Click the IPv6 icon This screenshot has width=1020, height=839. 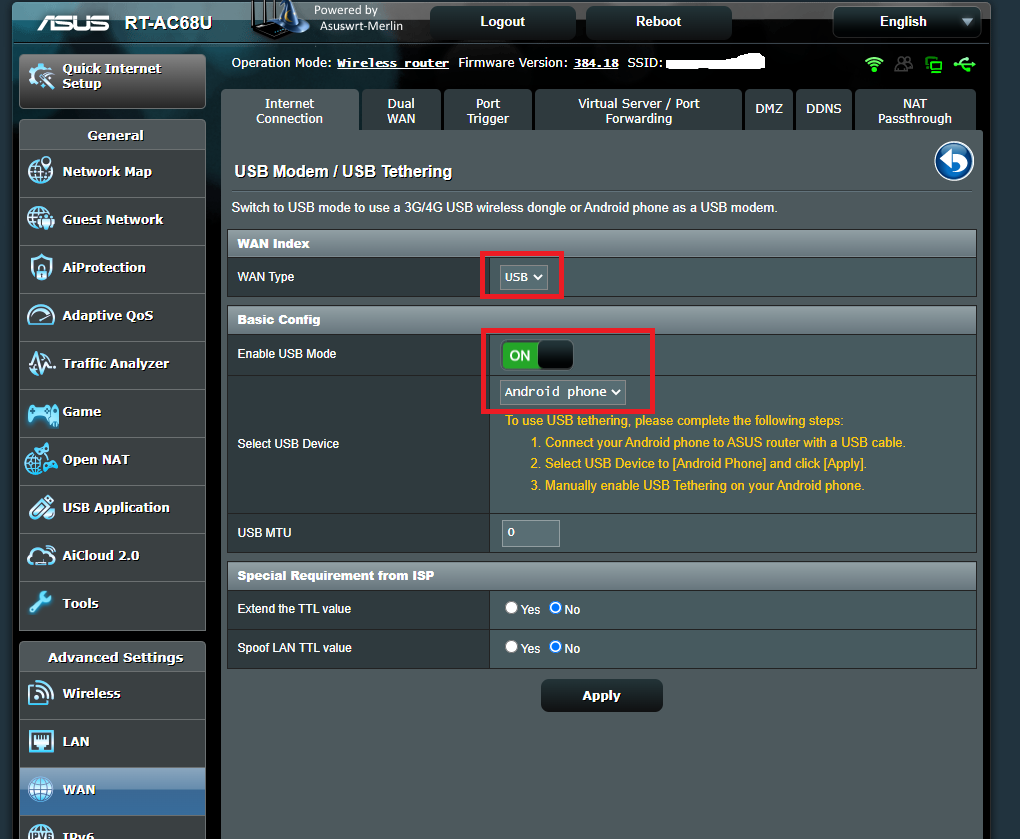pos(40,832)
